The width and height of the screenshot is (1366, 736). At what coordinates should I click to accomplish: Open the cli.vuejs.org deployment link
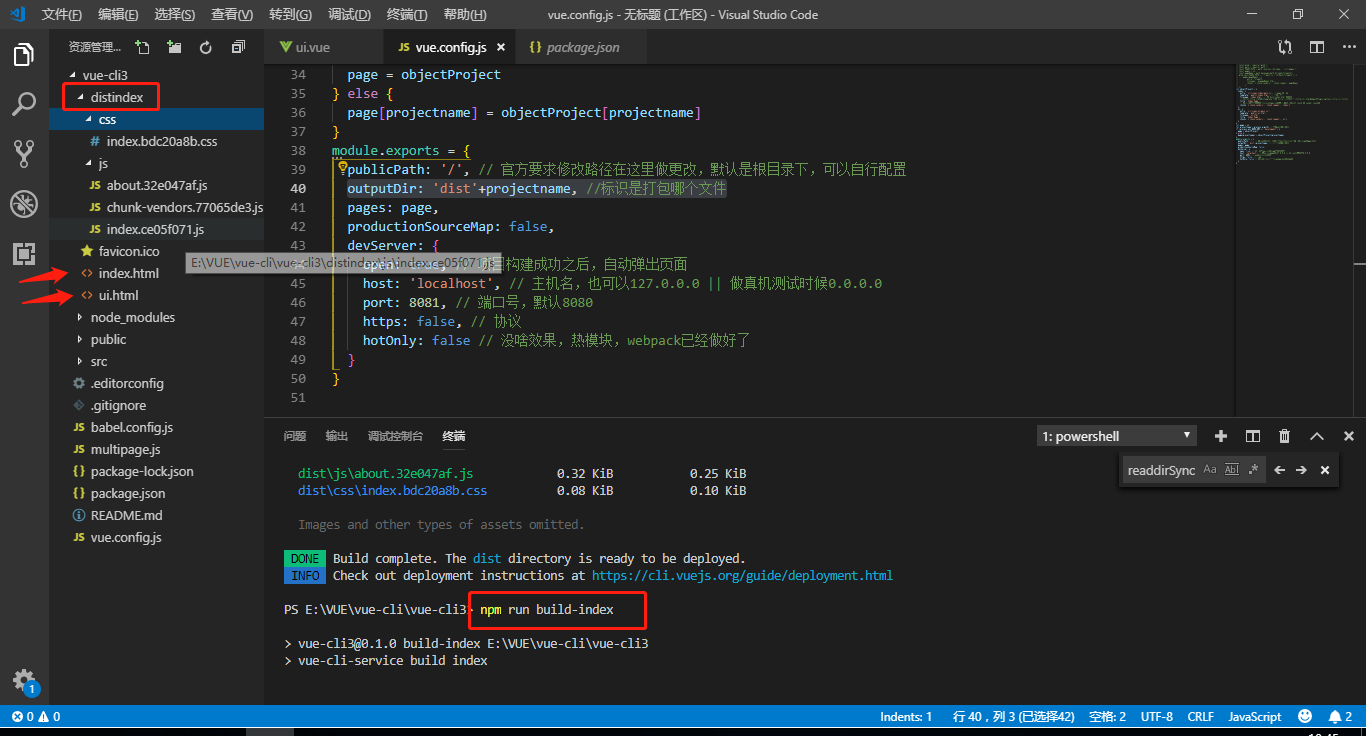click(x=742, y=575)
